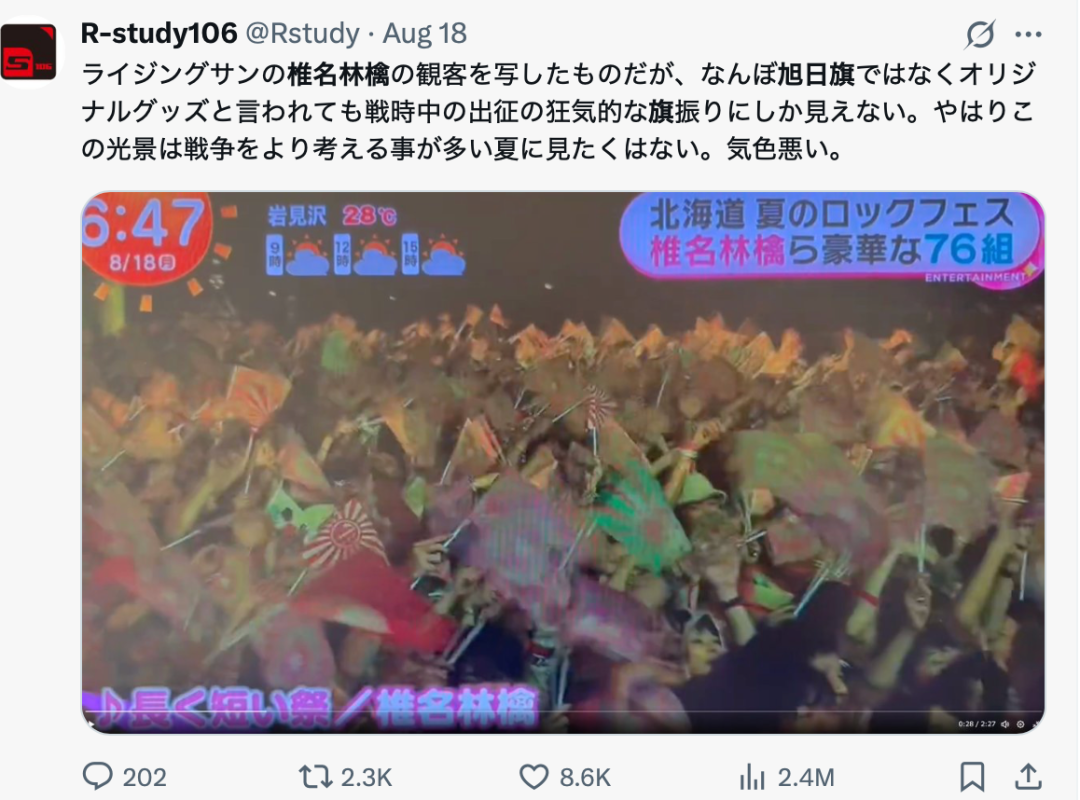
Task: Click the bold 旭日旗 keyword in tweet
Action: [x=816, y=74]
